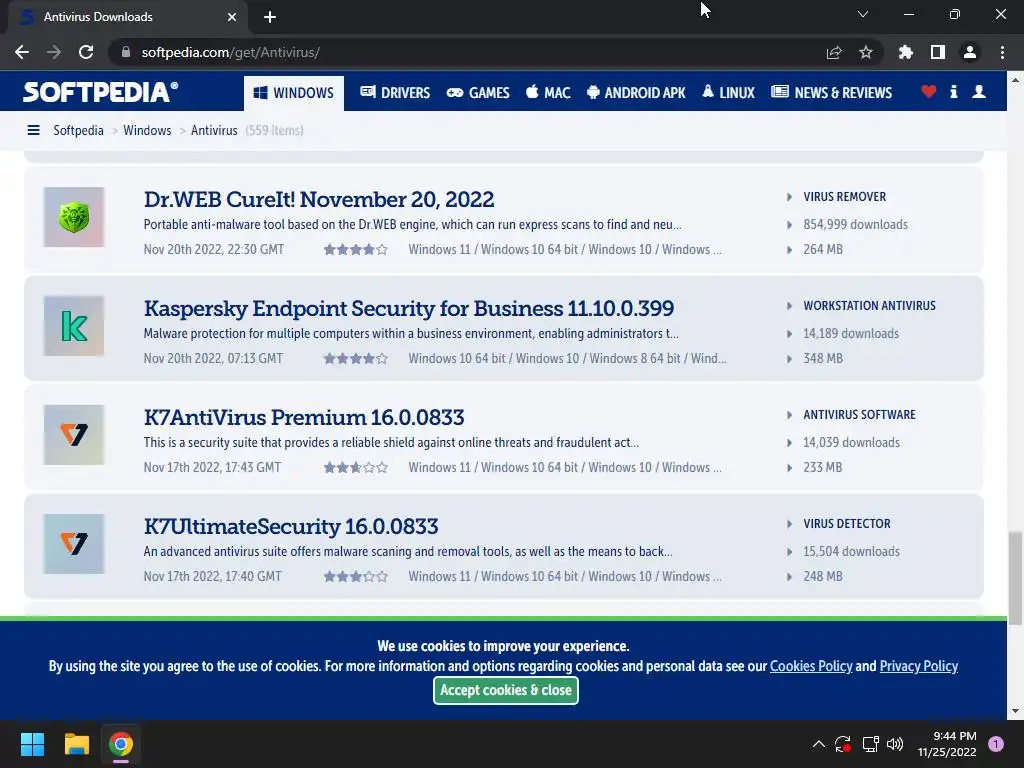Switch to the Drivers section
The height and width of the screenshot is (768, 1024).
coord(395,93)
